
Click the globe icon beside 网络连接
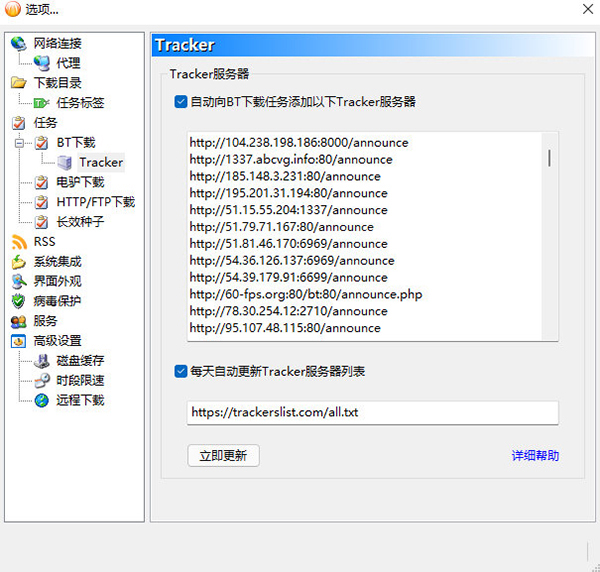tap(19, 43)
